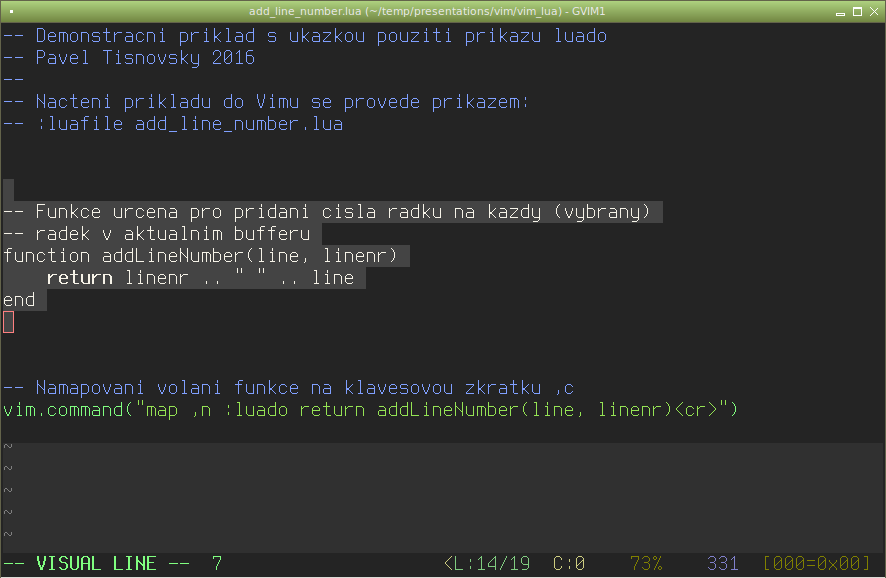Click the line 'Pavel Tisnovsky 2016'
This screenshot has width=886, height=578.
(x=129, y=58)
